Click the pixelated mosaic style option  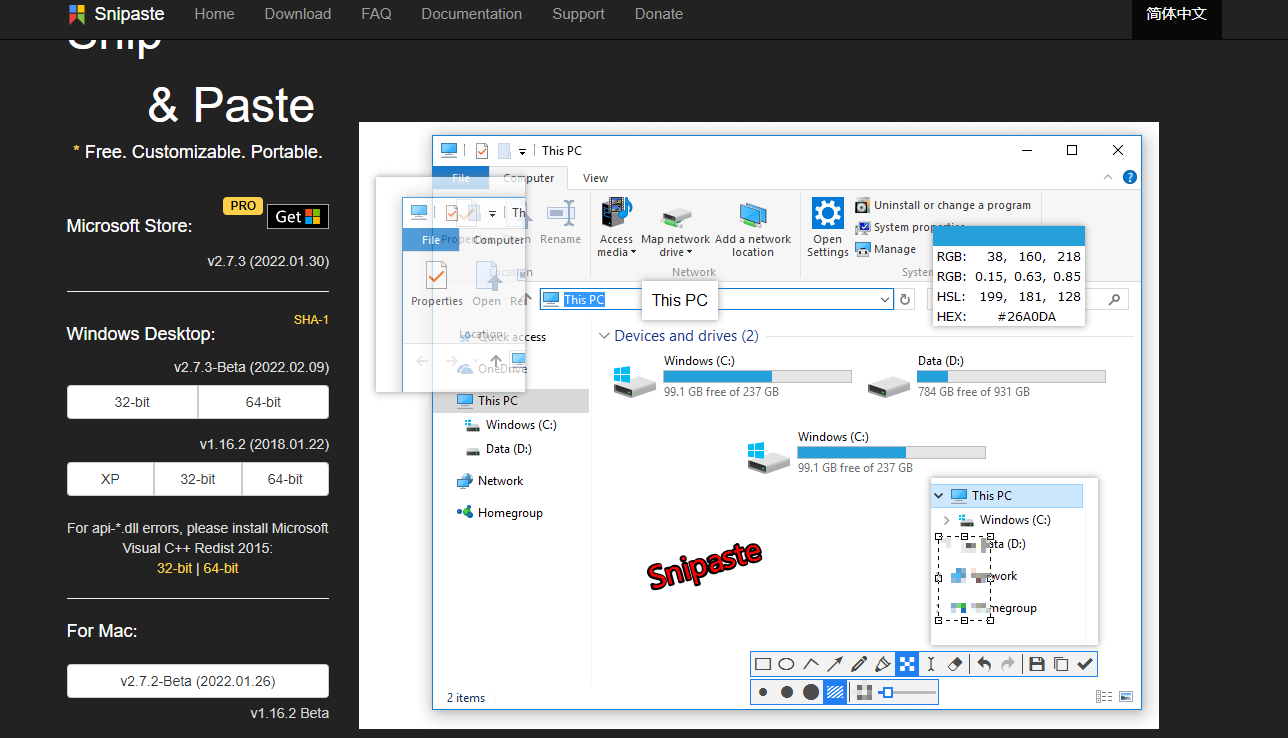point(864,692)
